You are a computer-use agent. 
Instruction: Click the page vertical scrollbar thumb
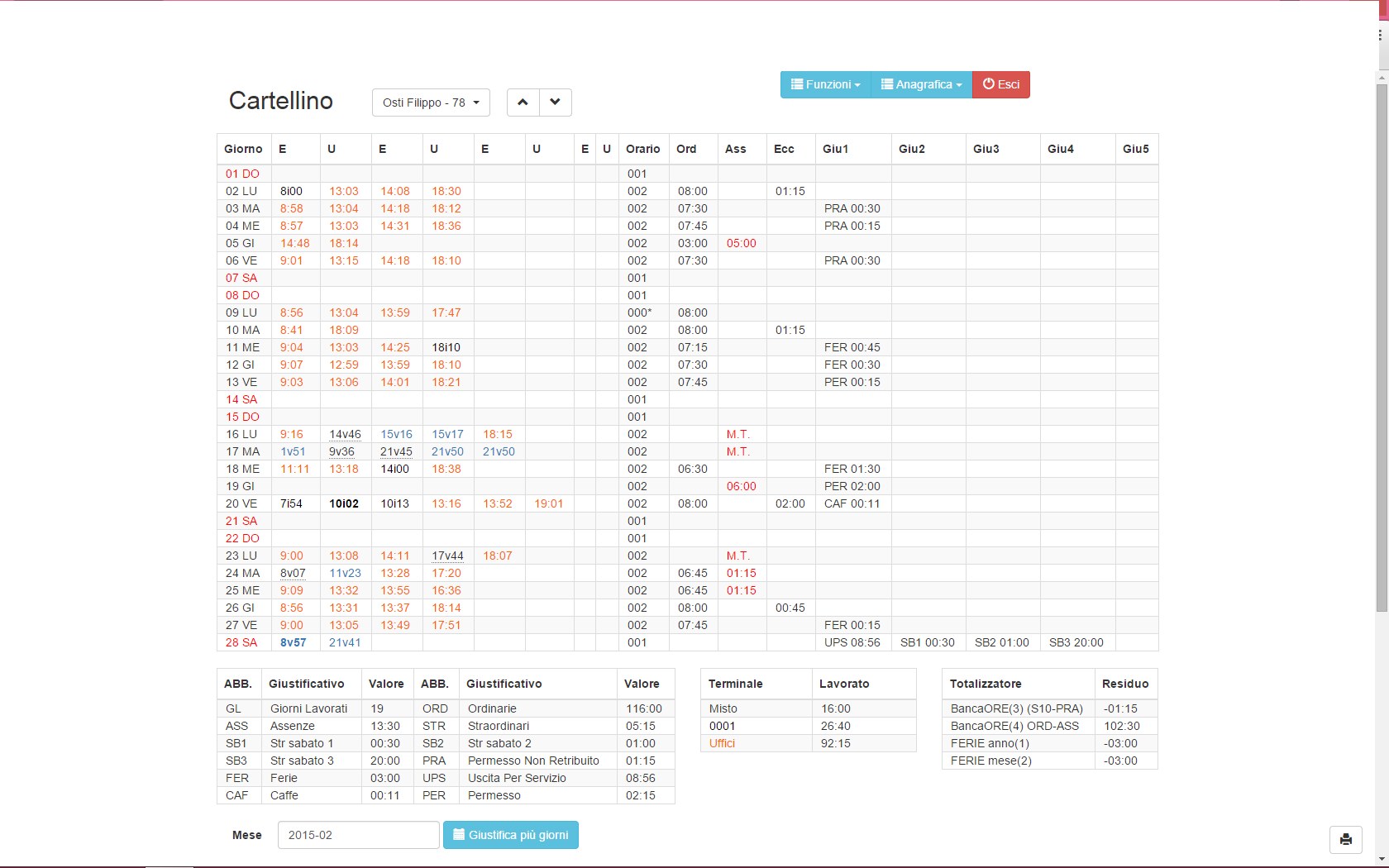tap(1382, 347)
